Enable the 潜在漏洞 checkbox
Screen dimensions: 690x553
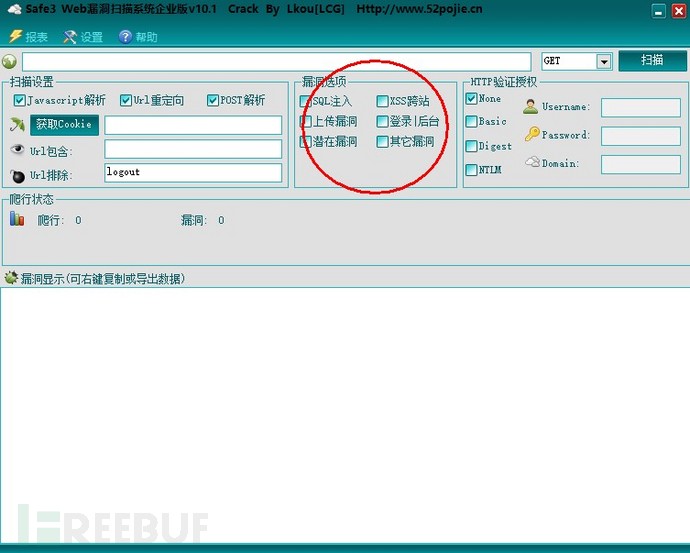pyautogui.click(x=305, y=142)
